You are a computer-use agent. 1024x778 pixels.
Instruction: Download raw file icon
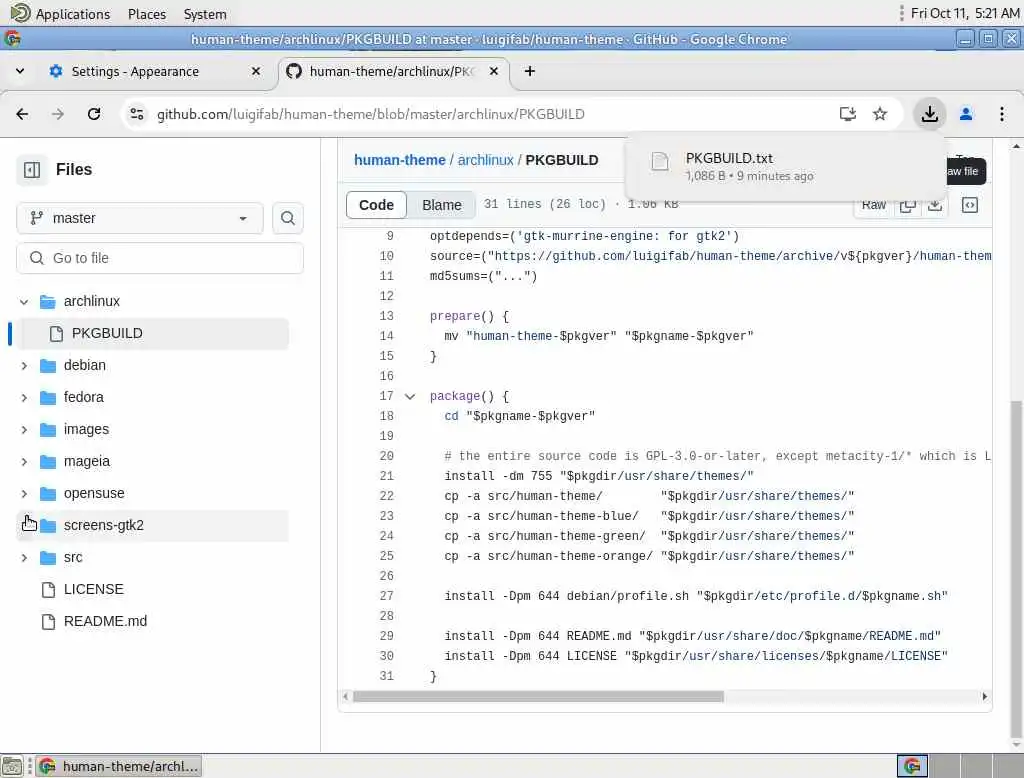935,205
